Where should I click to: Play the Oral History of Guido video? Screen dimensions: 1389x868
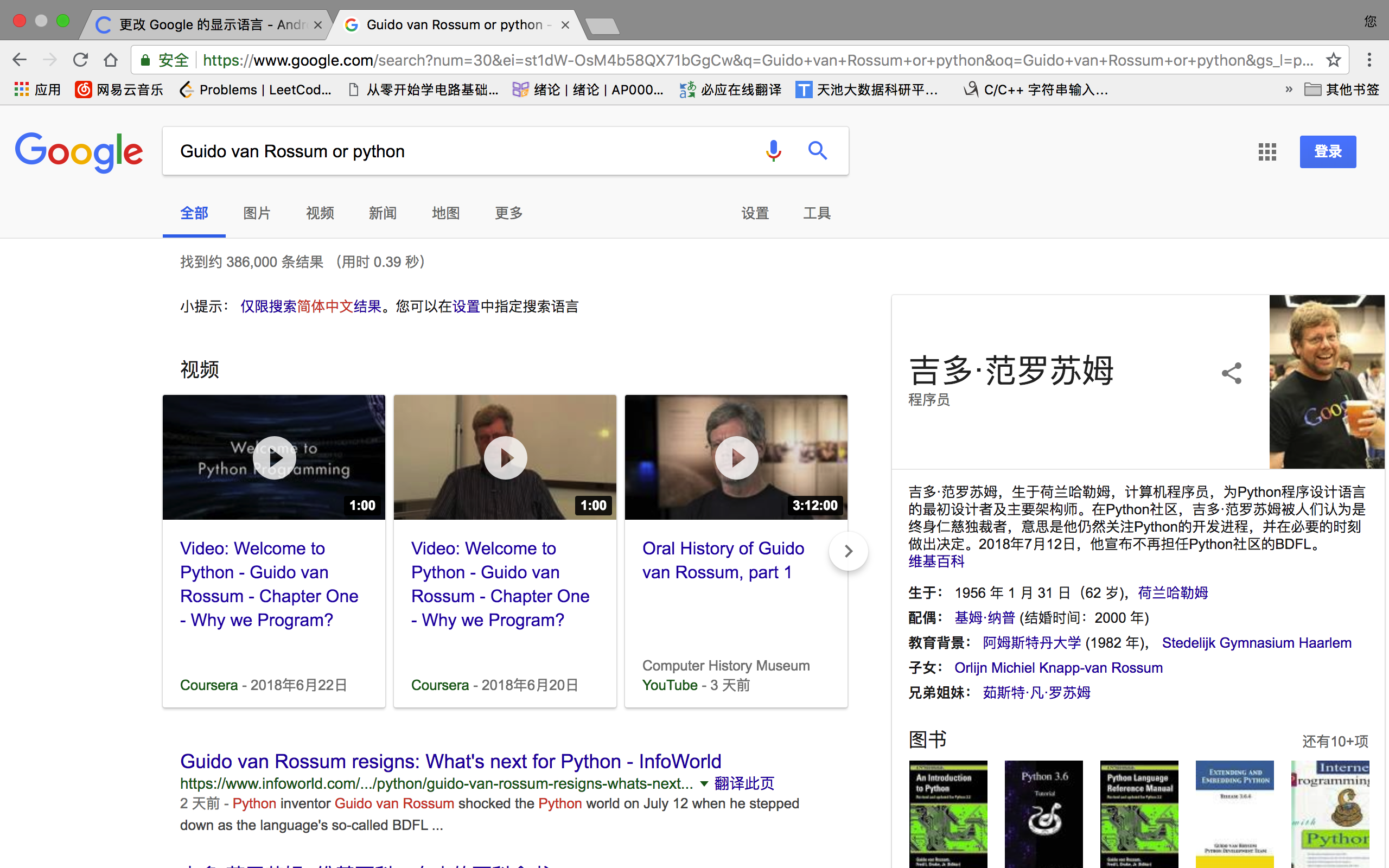(x=736, y=457)
